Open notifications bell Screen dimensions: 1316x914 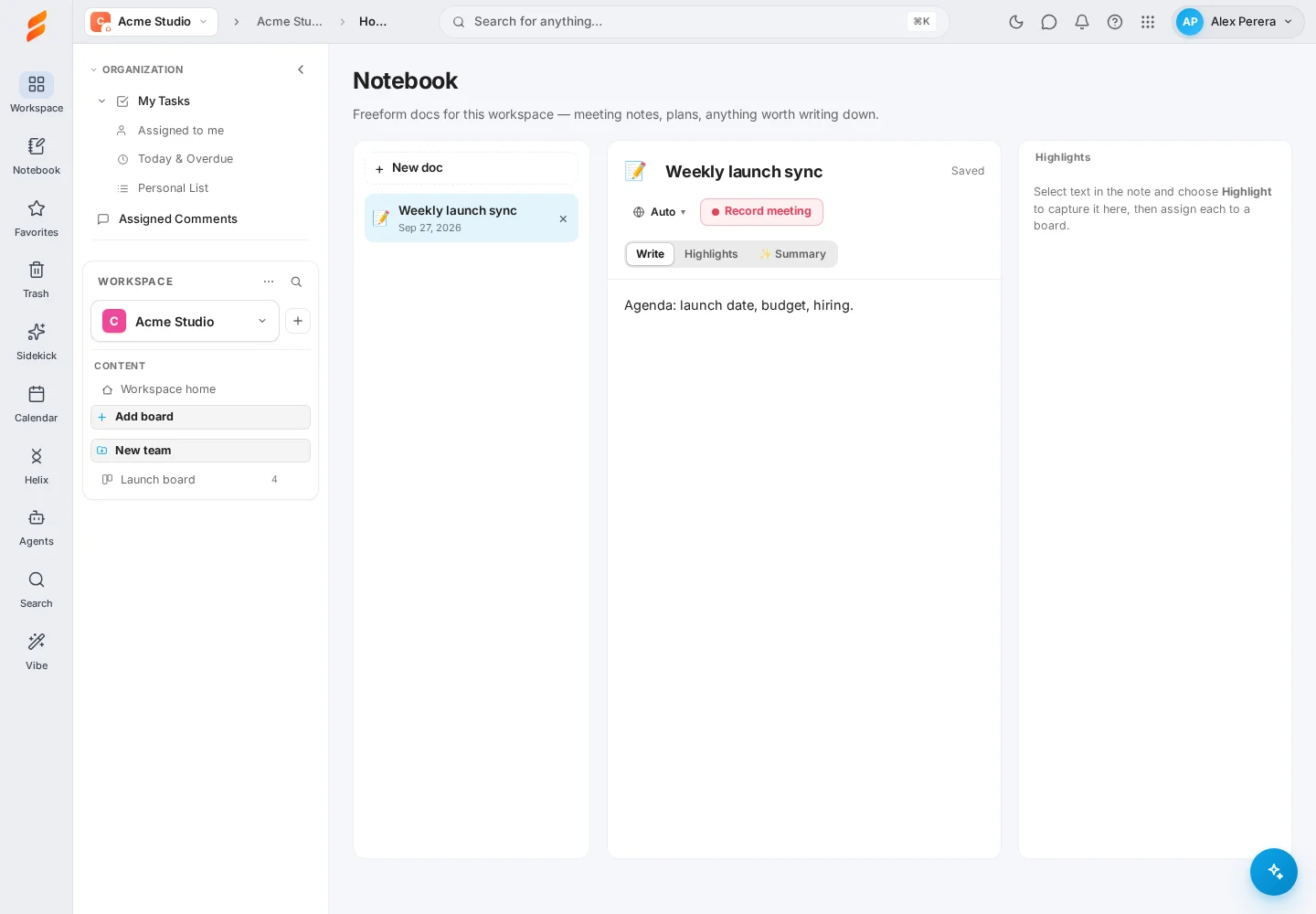[x=1082, y=22]
